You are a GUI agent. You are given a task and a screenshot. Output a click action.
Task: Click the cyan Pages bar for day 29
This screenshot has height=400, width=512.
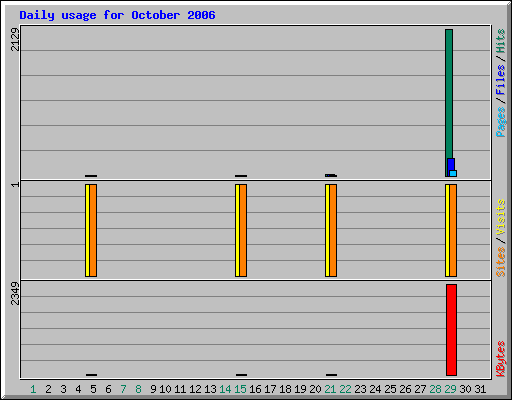tap(453, 173)
